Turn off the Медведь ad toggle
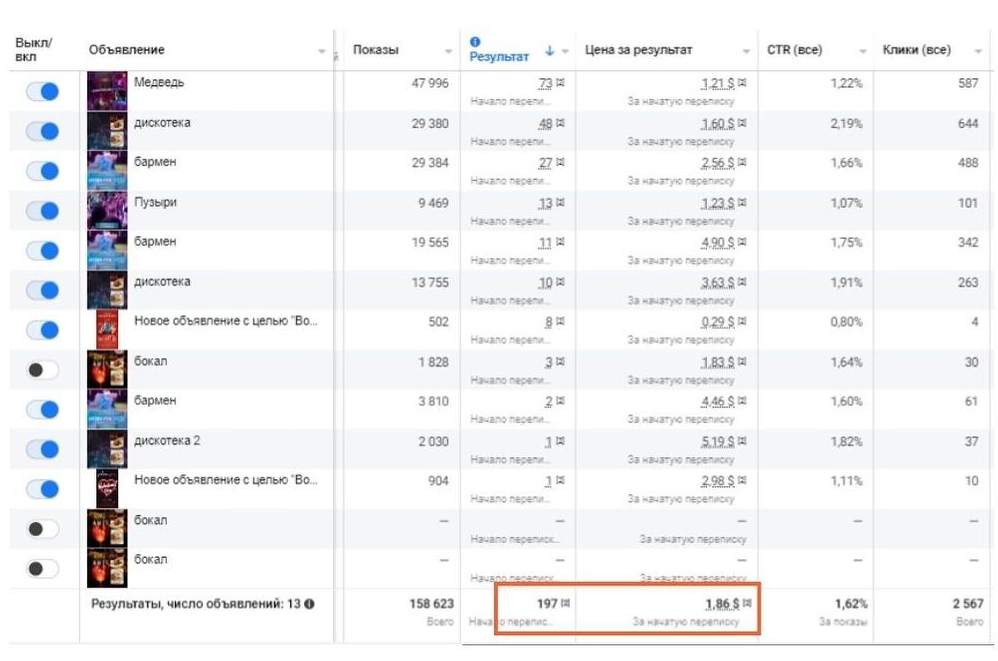This screenshot has height=661, width=998. pyautogui.click(x=42, y=91)
